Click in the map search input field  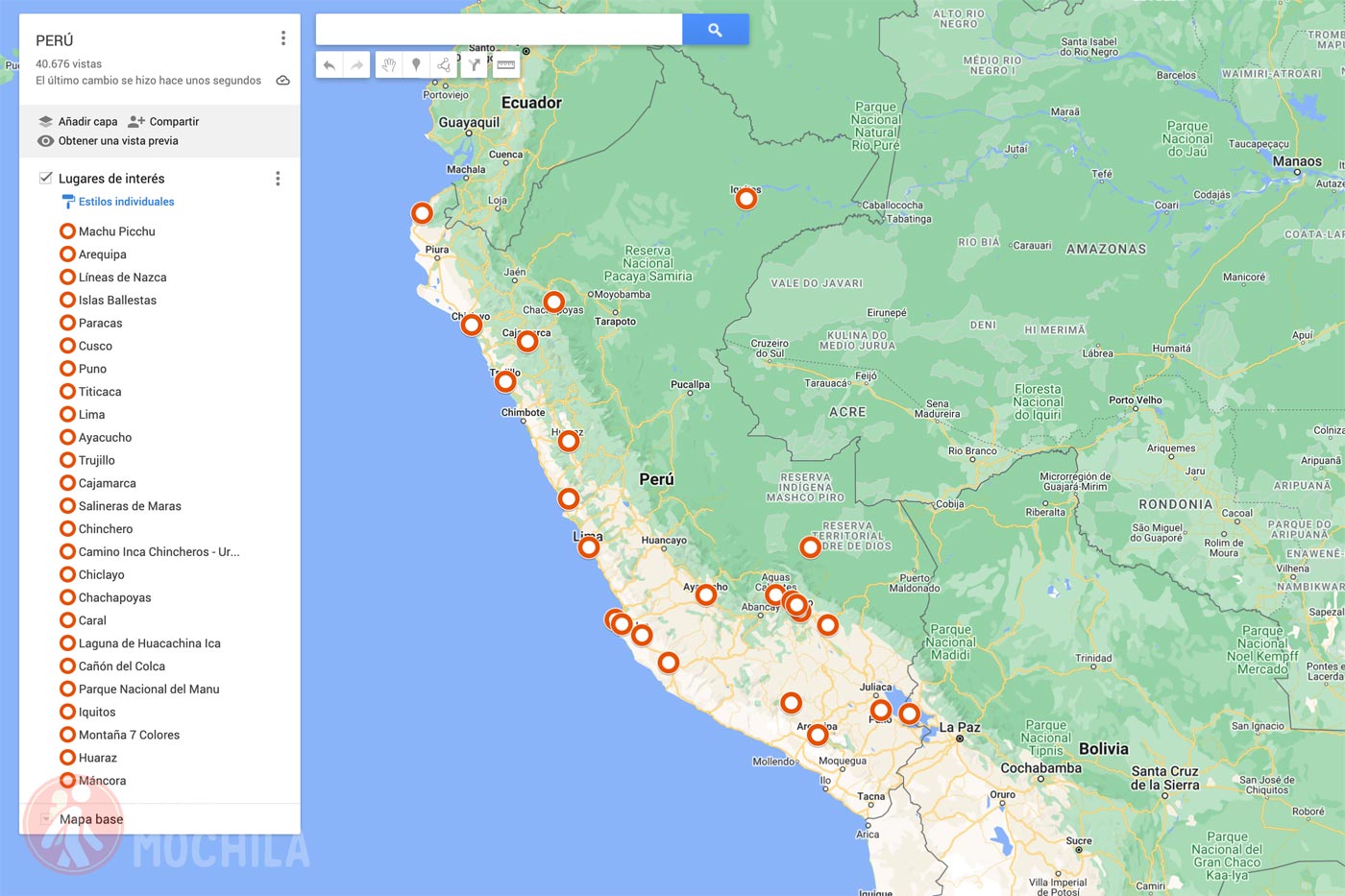(499, 30)
